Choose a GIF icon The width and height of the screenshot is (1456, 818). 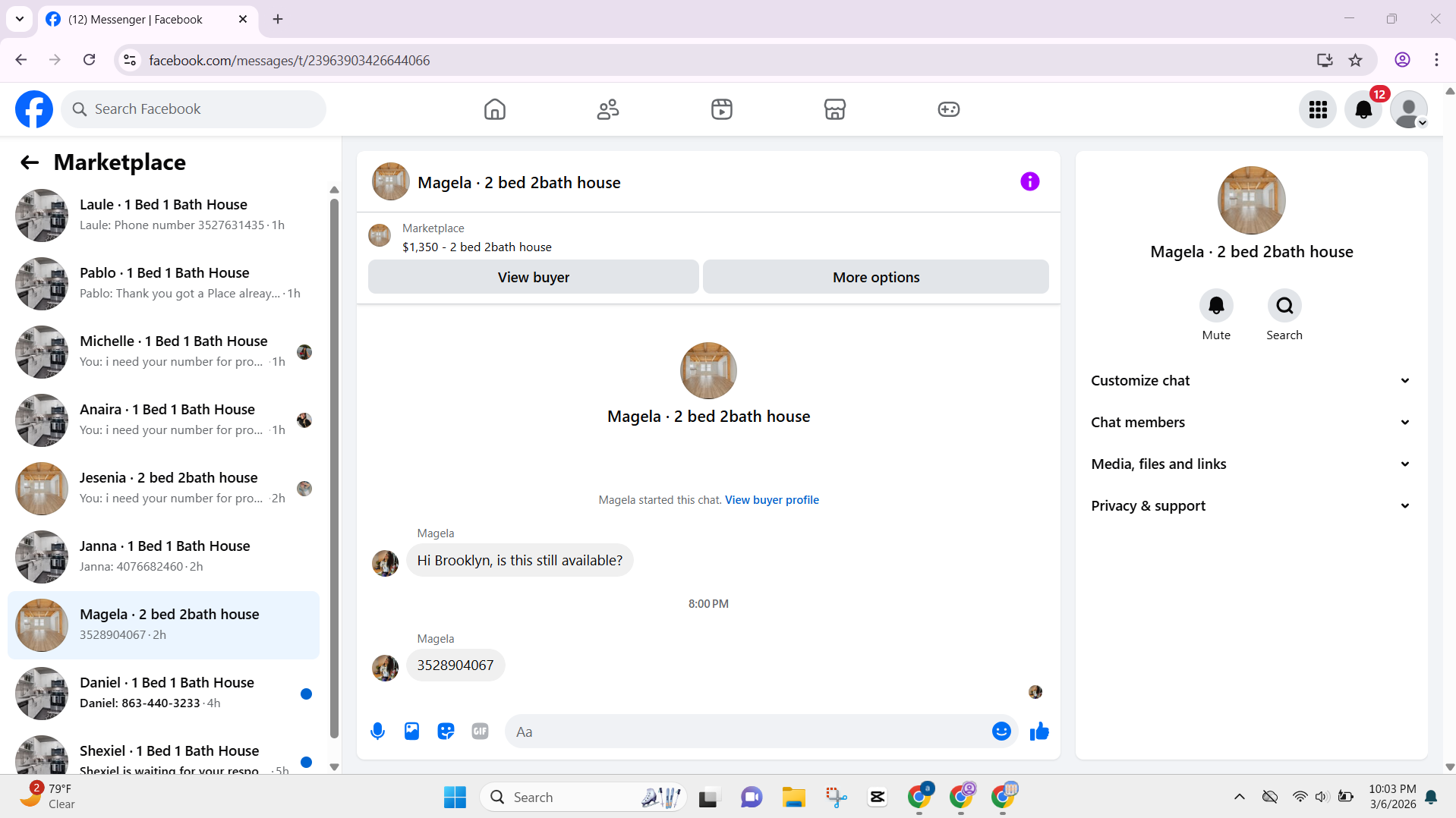pos(480,731)
